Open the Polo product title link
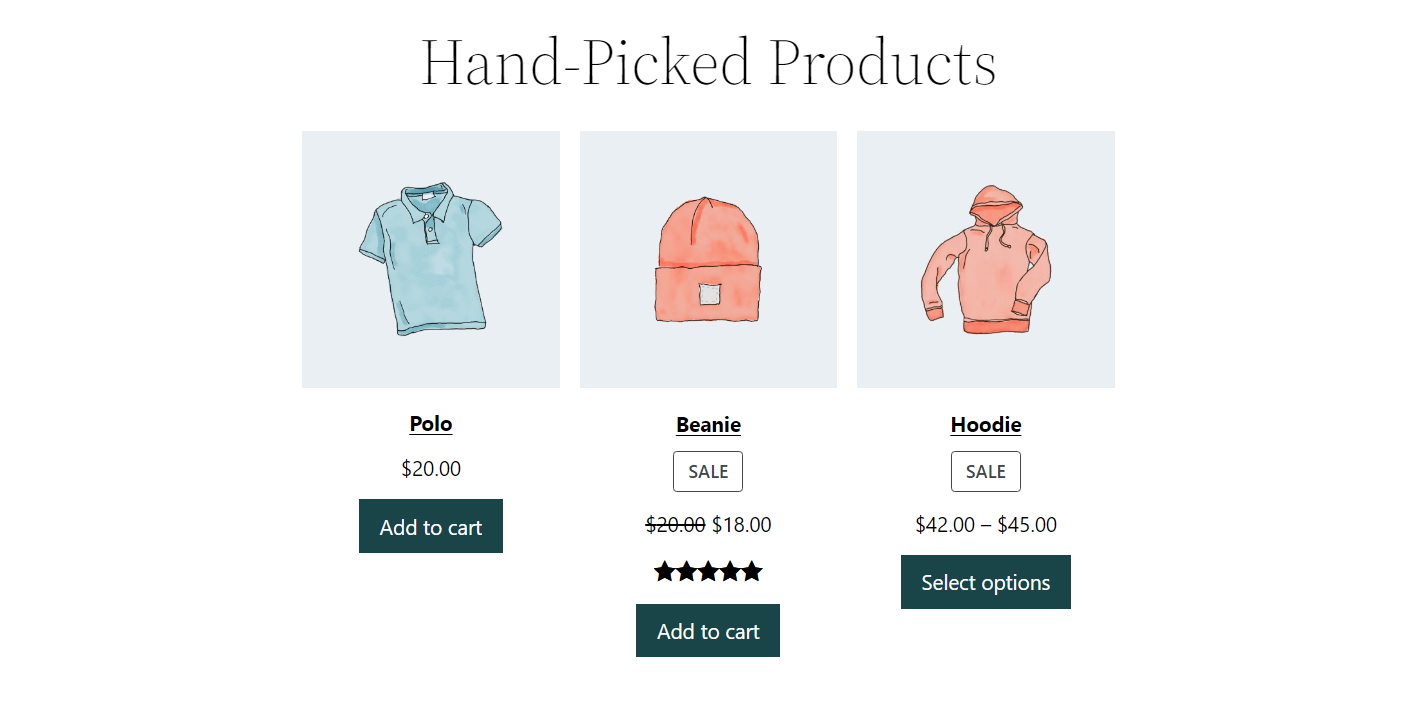Screen dimensions: 1412x707 430,423
